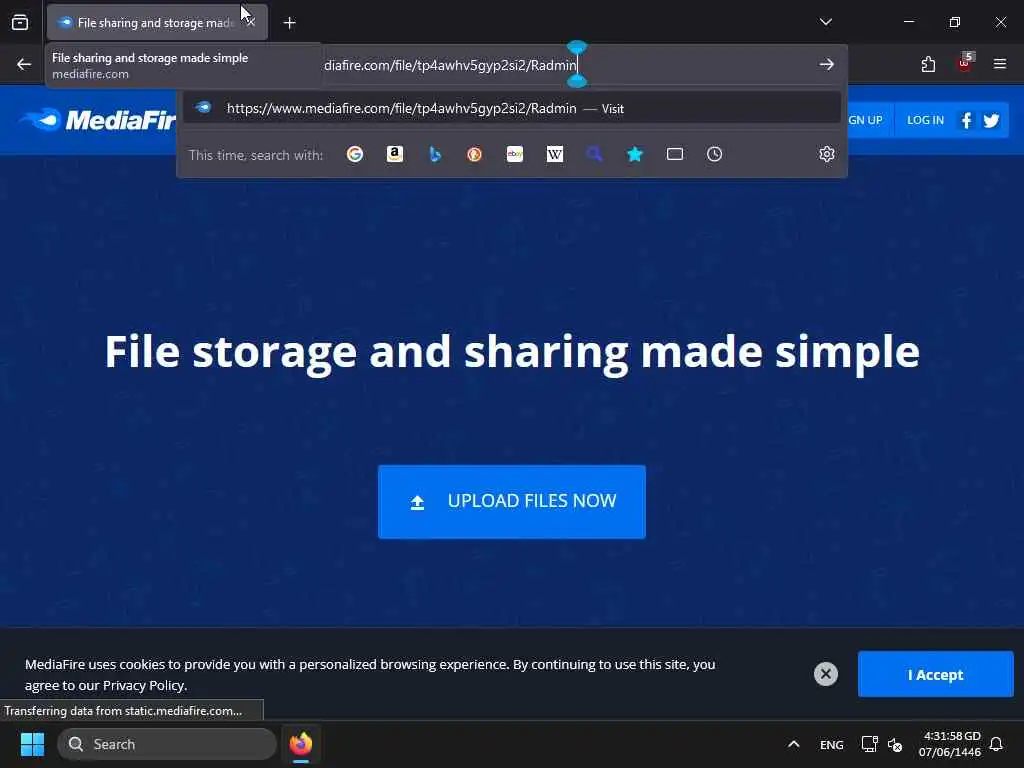Close the MediaFire tab
The image size is (1024, 768).
[251, 23]
